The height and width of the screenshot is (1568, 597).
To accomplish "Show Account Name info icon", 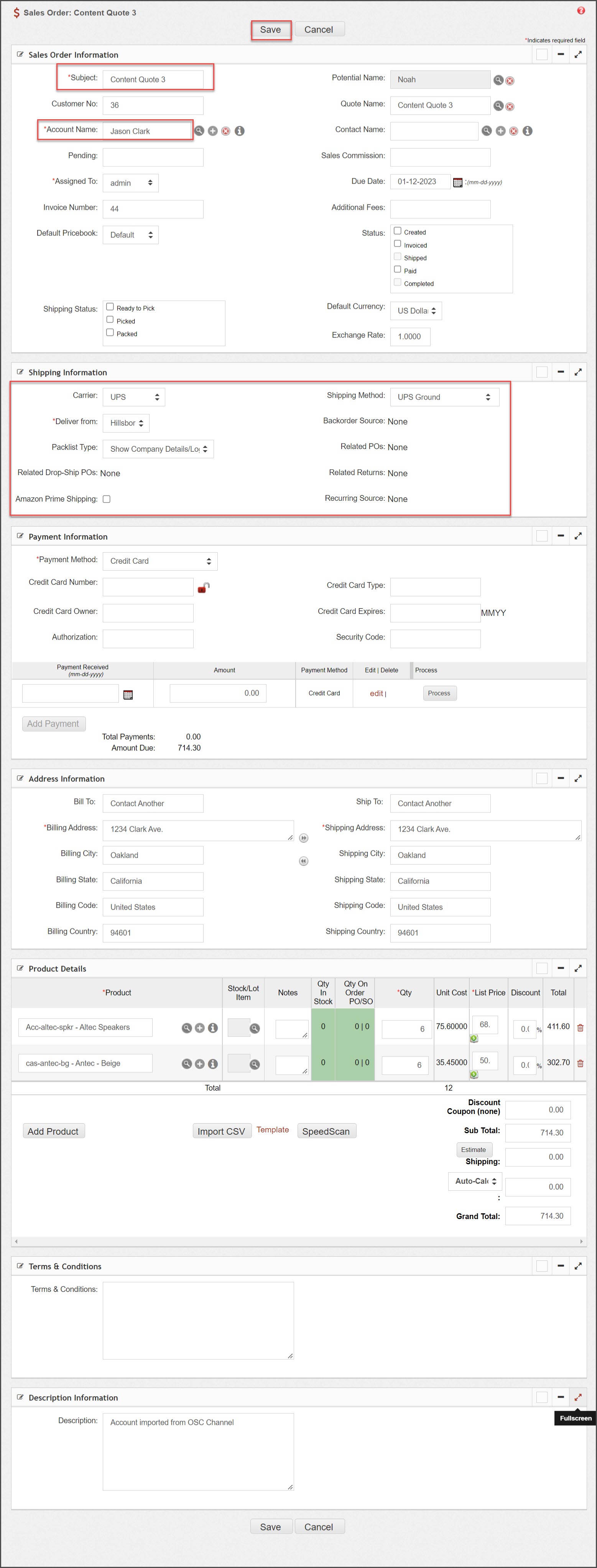I will (240, 131).
